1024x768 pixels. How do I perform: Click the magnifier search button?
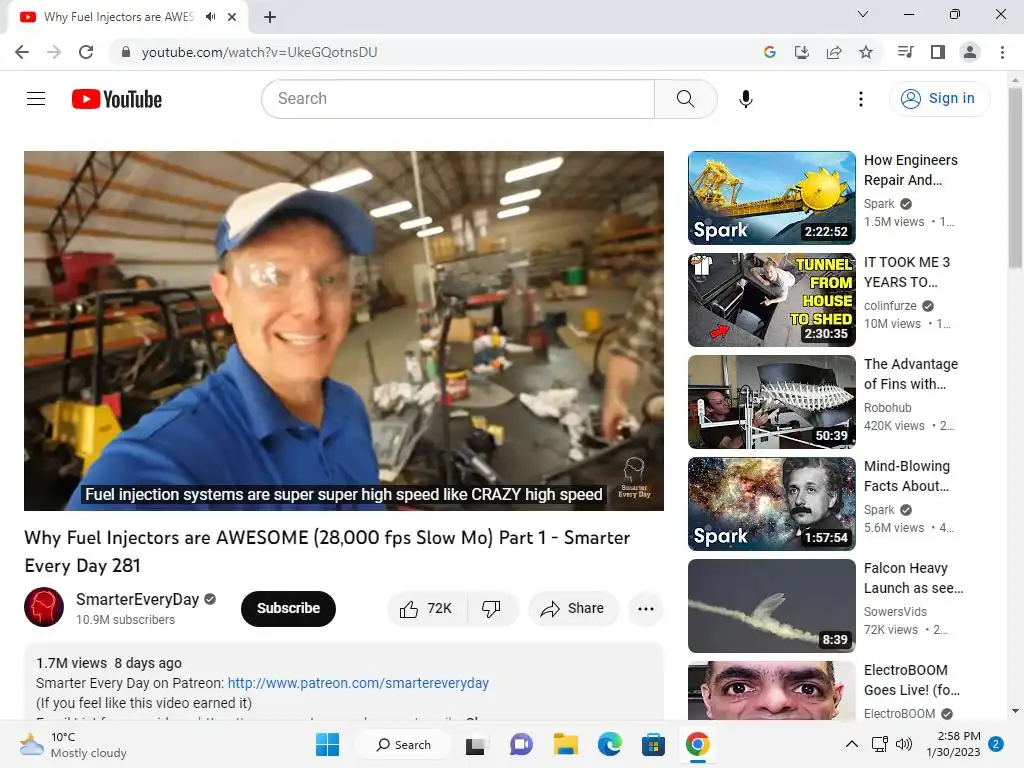tap(686, 99)
